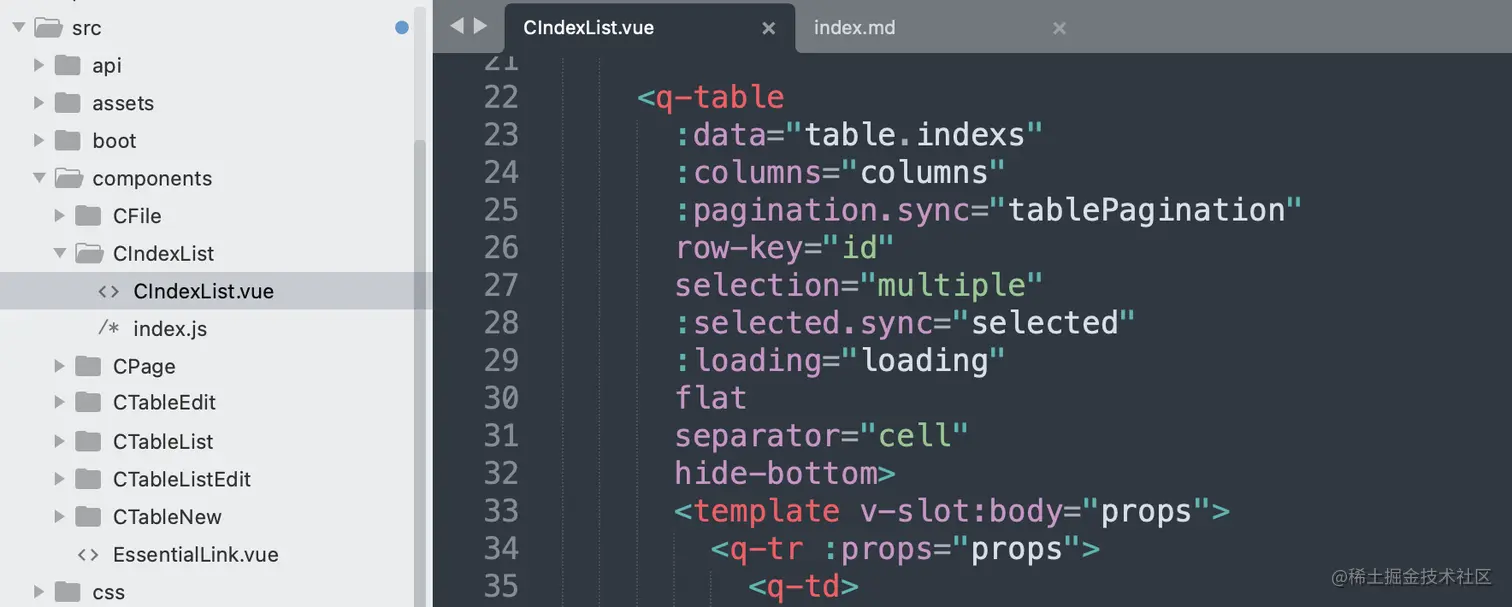Click line number 28 in gutter

[x=501, y=323]
